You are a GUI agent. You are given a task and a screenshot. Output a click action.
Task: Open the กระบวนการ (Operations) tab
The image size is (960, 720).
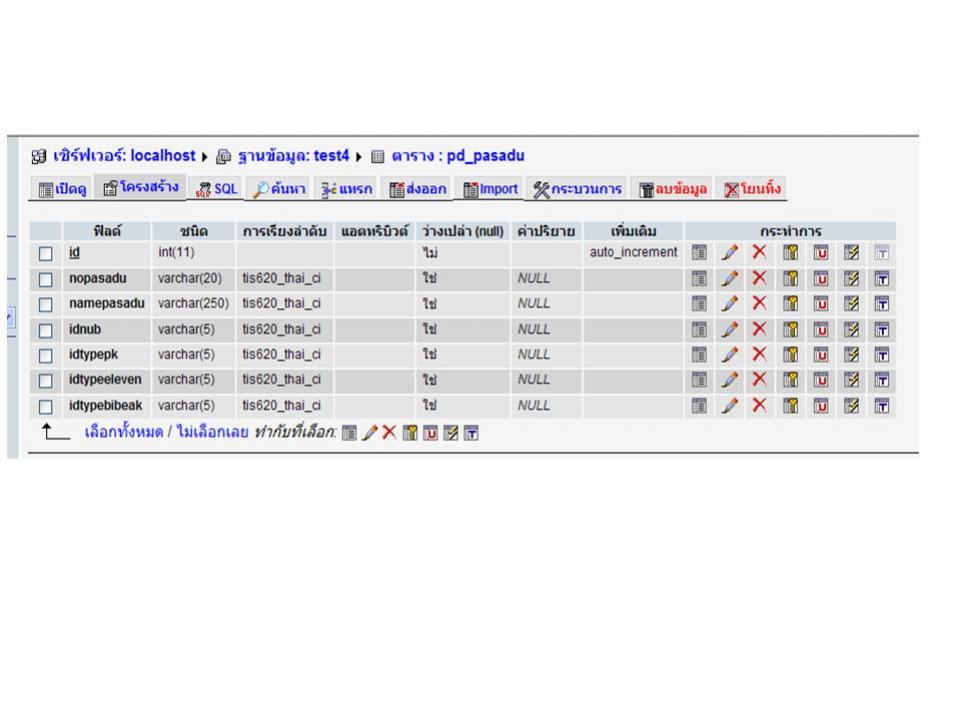[x=577, y=189]
